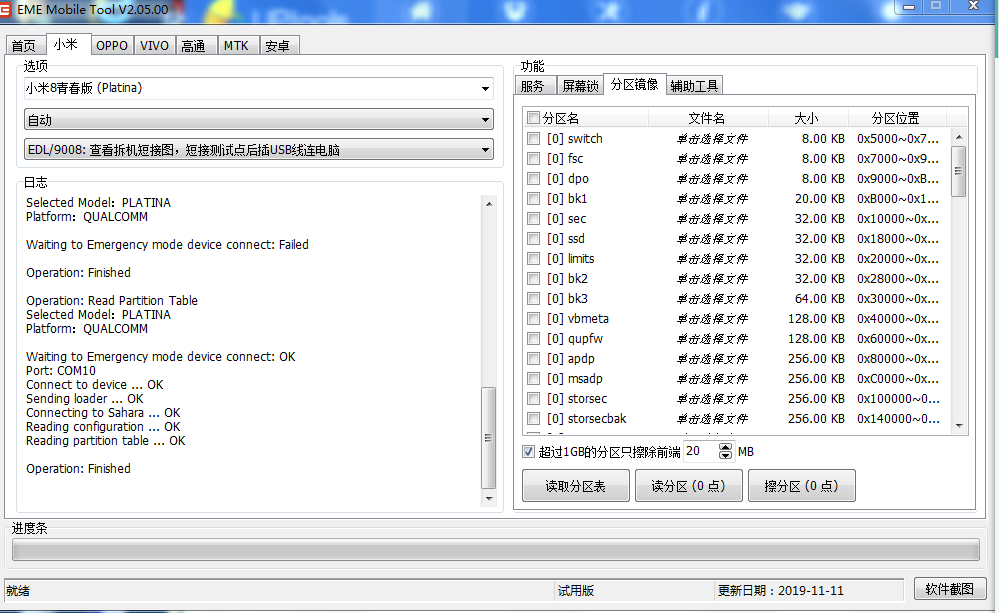The width and height of the screenshot is (999, 613).
Task: Open the 辅助工具 tab
Action: point(694,86)
